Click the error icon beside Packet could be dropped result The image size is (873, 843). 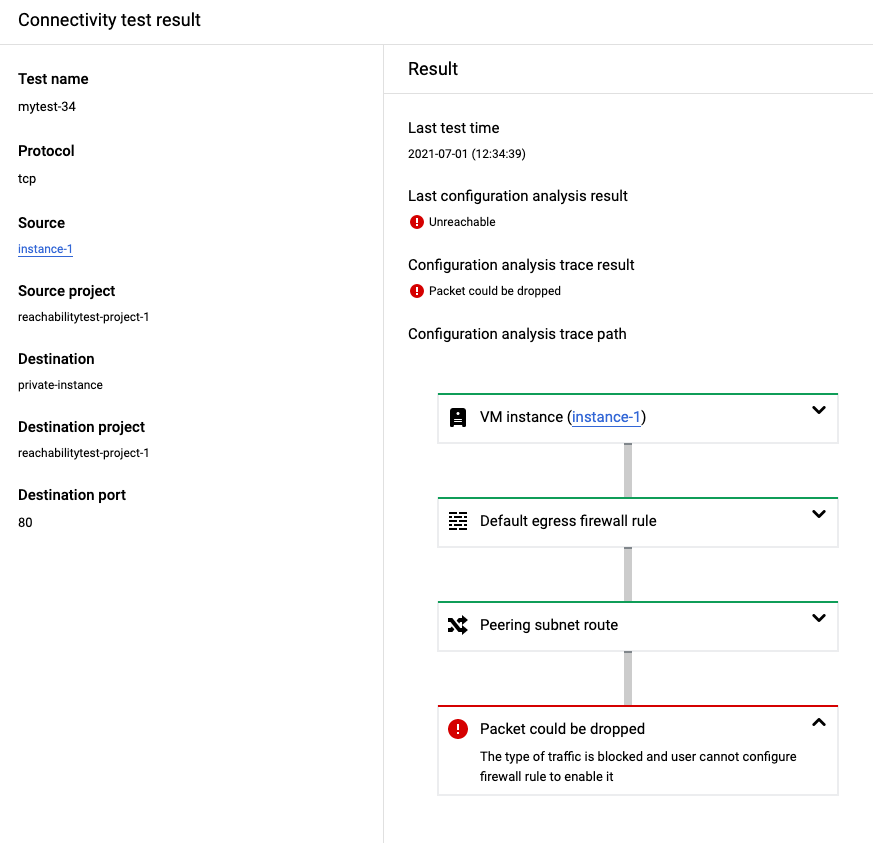click(x=417, y=290)
